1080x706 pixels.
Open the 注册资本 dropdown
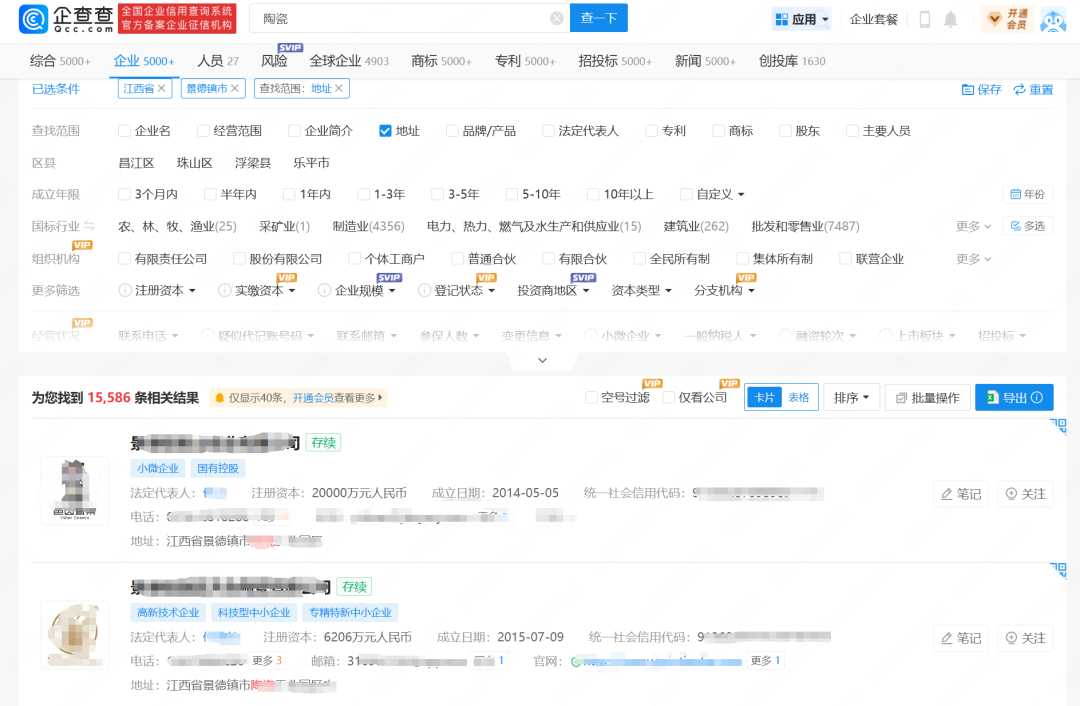pyautogui.click(x=165, y=291)
